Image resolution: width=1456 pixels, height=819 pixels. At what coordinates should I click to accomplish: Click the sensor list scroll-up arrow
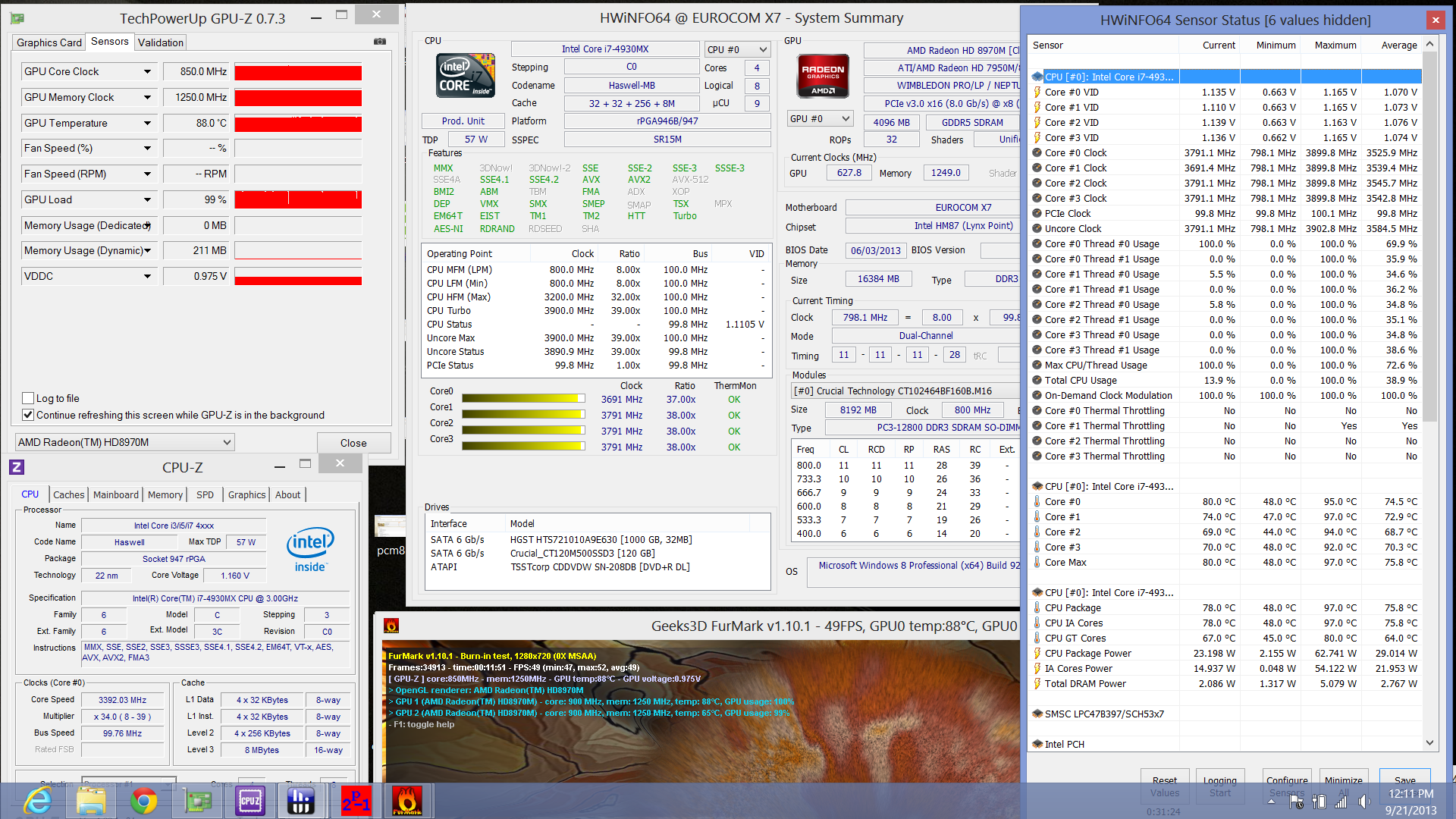(1429, 44)
